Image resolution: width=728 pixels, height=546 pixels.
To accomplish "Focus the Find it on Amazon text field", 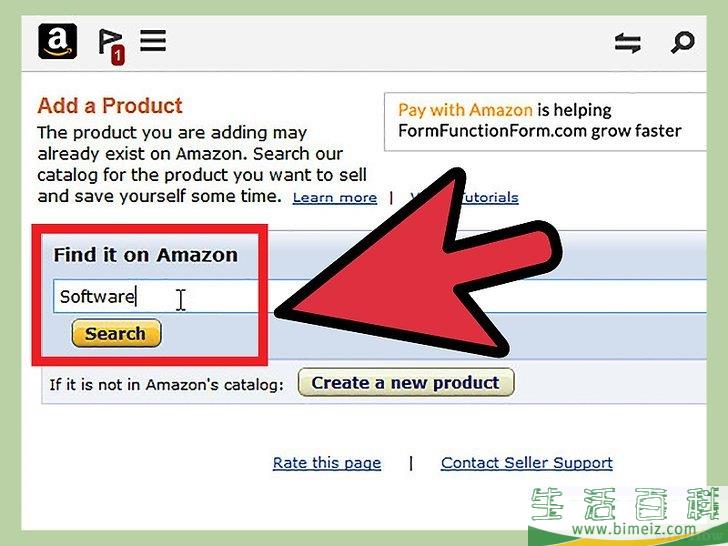I will coord(380,296).
